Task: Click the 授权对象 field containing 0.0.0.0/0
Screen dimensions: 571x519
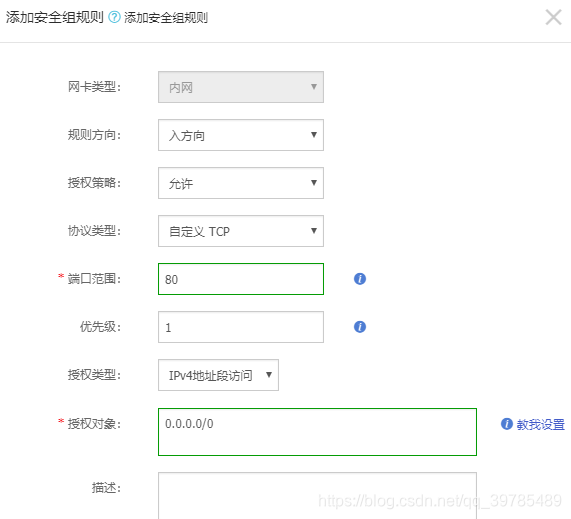Action: [x=317, y=432]
